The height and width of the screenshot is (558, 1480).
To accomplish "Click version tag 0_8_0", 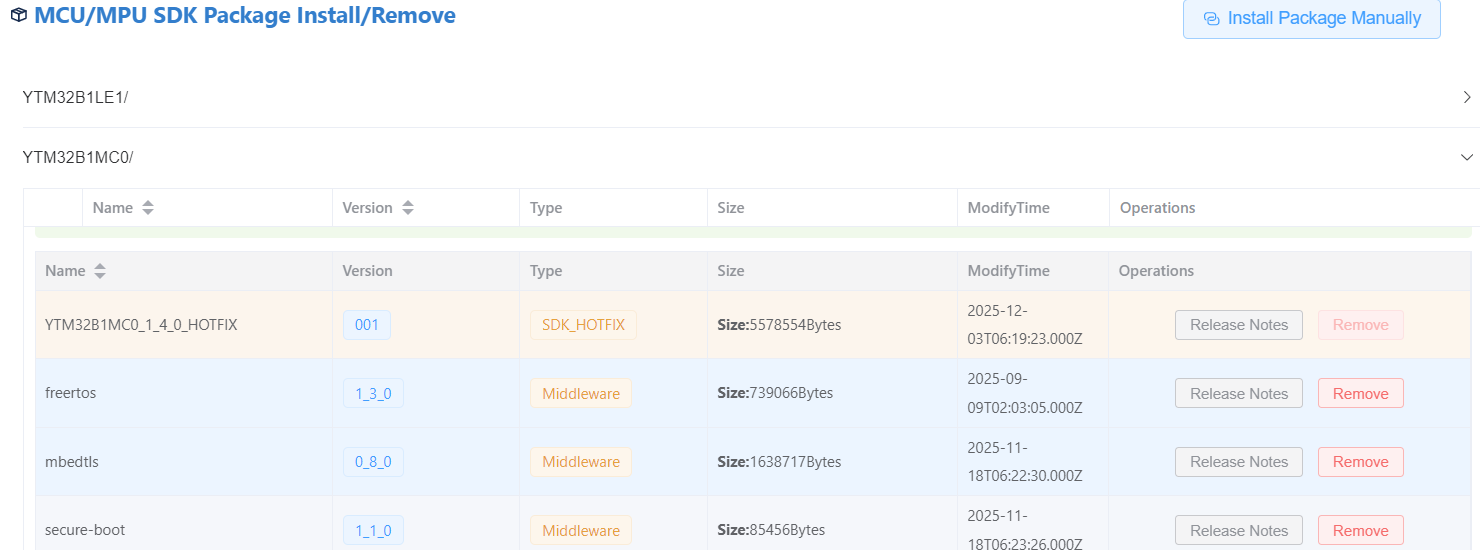I will tap(373, 462).
